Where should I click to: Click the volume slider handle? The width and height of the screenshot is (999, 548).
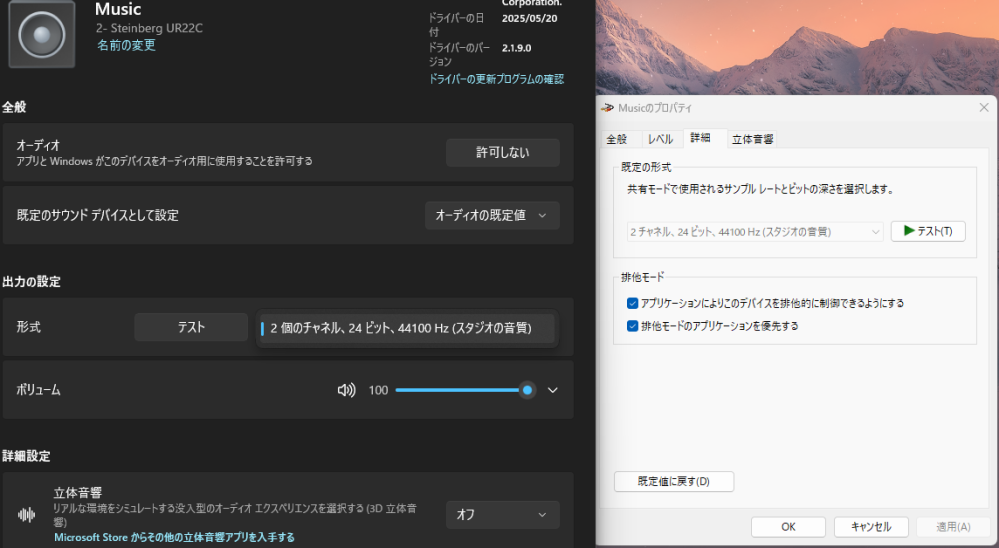tap(527, 390)
